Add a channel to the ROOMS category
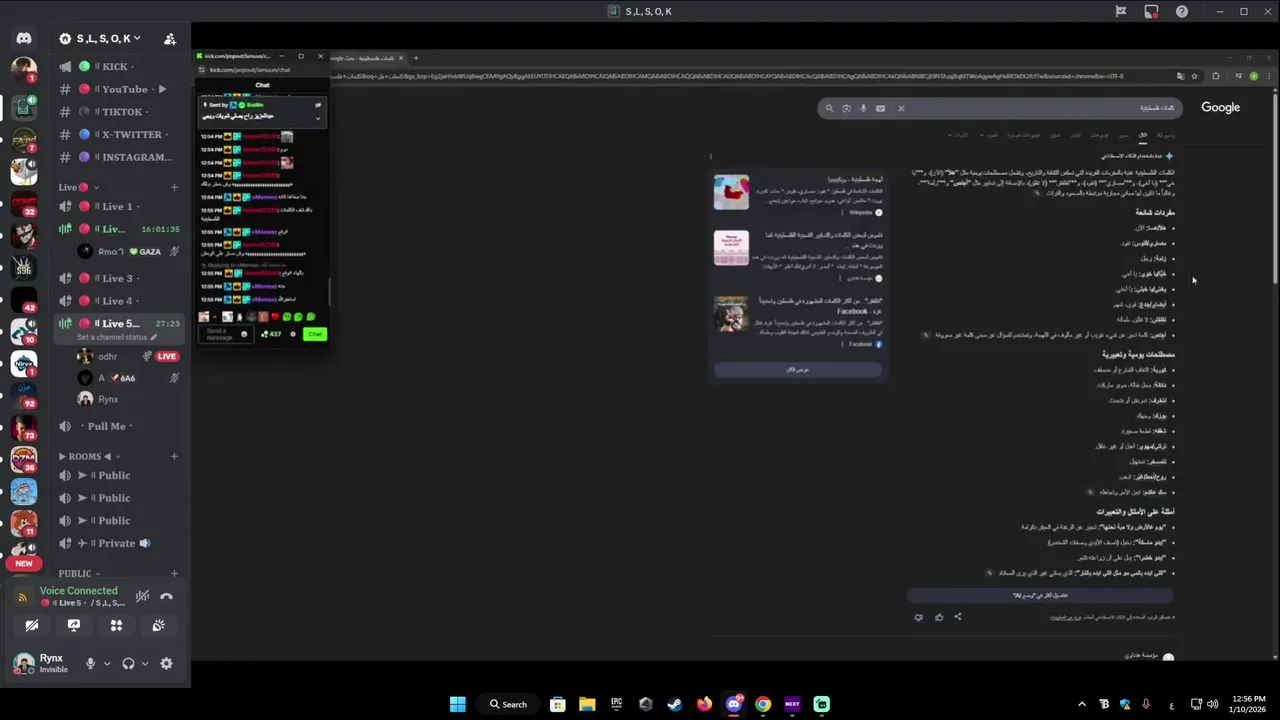This screenshot has height=720, width=1280. 174,456
